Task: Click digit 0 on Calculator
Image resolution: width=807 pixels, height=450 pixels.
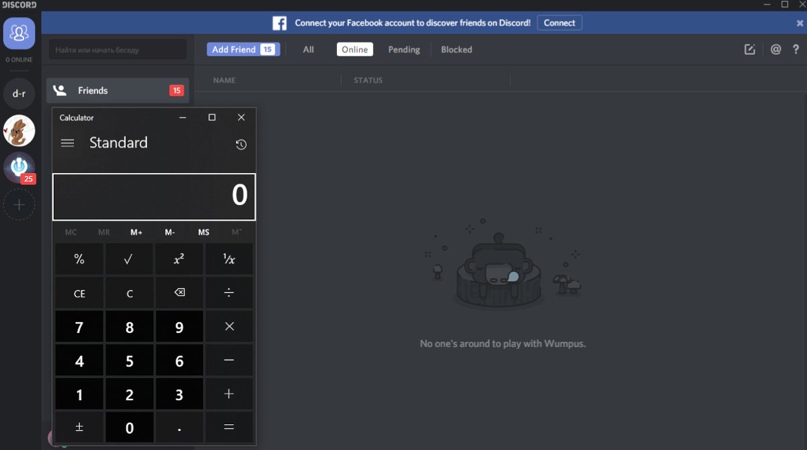Action: pyautogui.click(x=129, y=427)
